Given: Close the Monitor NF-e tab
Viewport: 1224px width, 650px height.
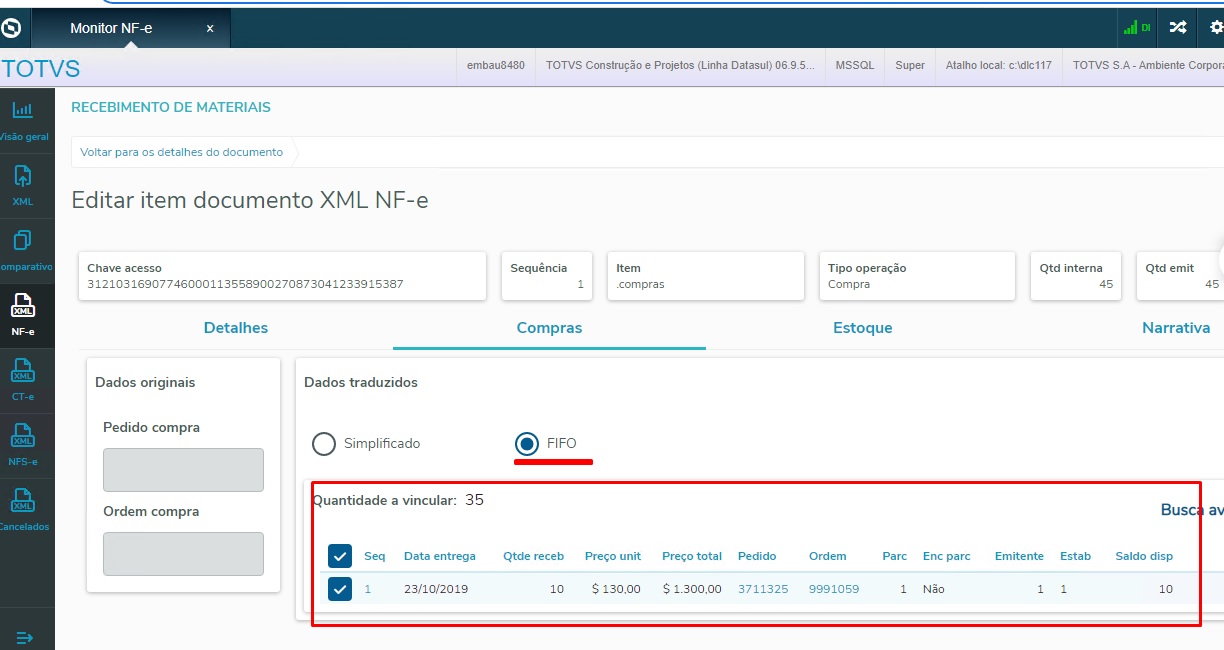Looking at the screenshot, I should (x=210, y=28).
